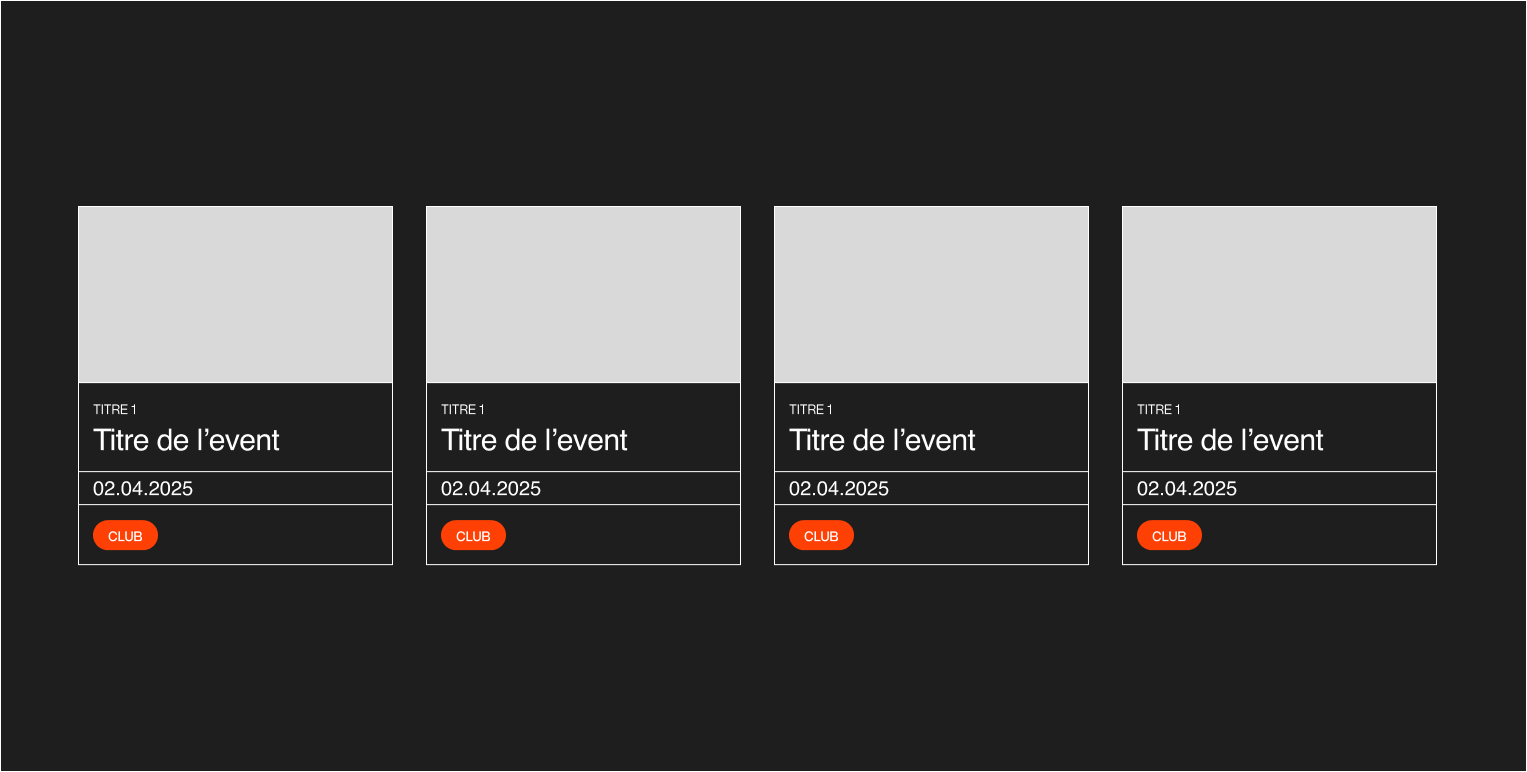The image size is (1527, 772).
Task: Click the 02.04.2025 date on the fourth card
Action: click(x=1187, y=489)
